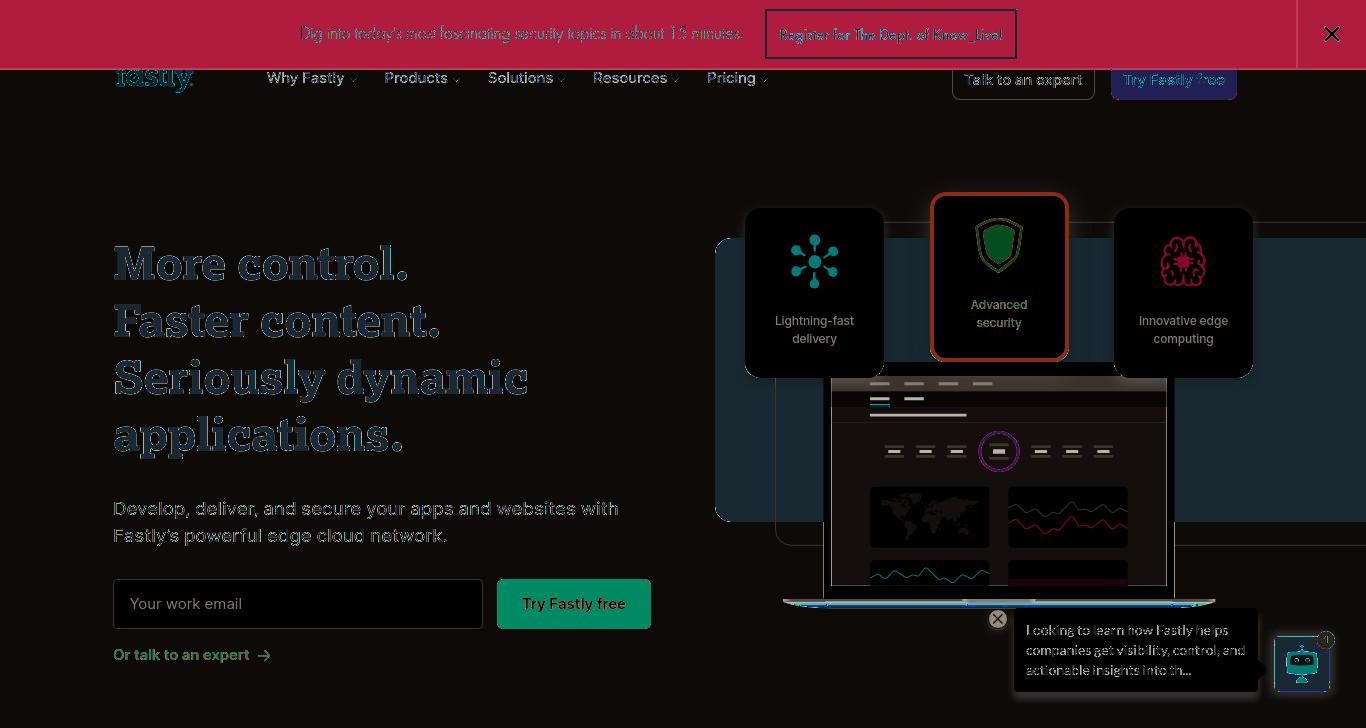Open the Fastly logo homepage link
This screenshot has width=1366, height=728.
point(154,80)
